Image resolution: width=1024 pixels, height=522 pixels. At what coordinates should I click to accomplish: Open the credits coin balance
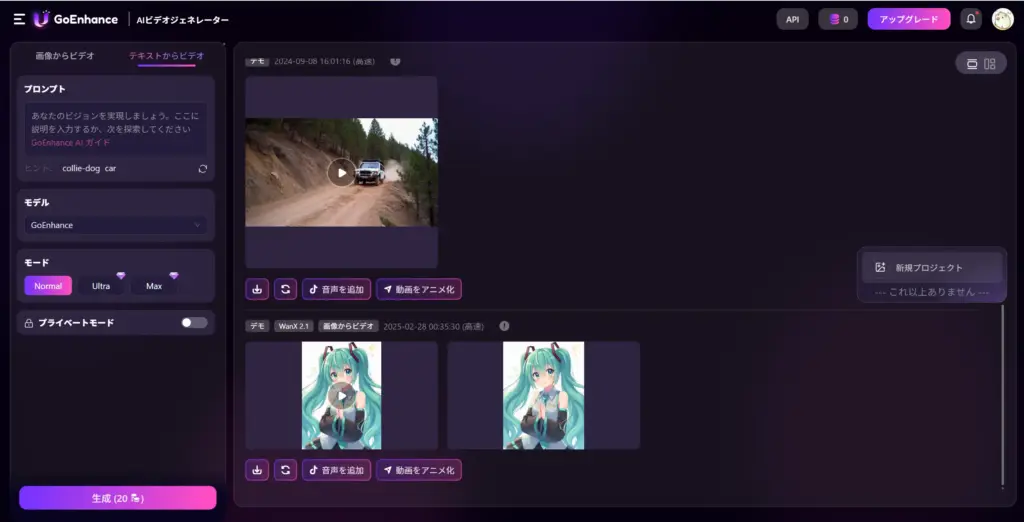[x=838, y=19]
